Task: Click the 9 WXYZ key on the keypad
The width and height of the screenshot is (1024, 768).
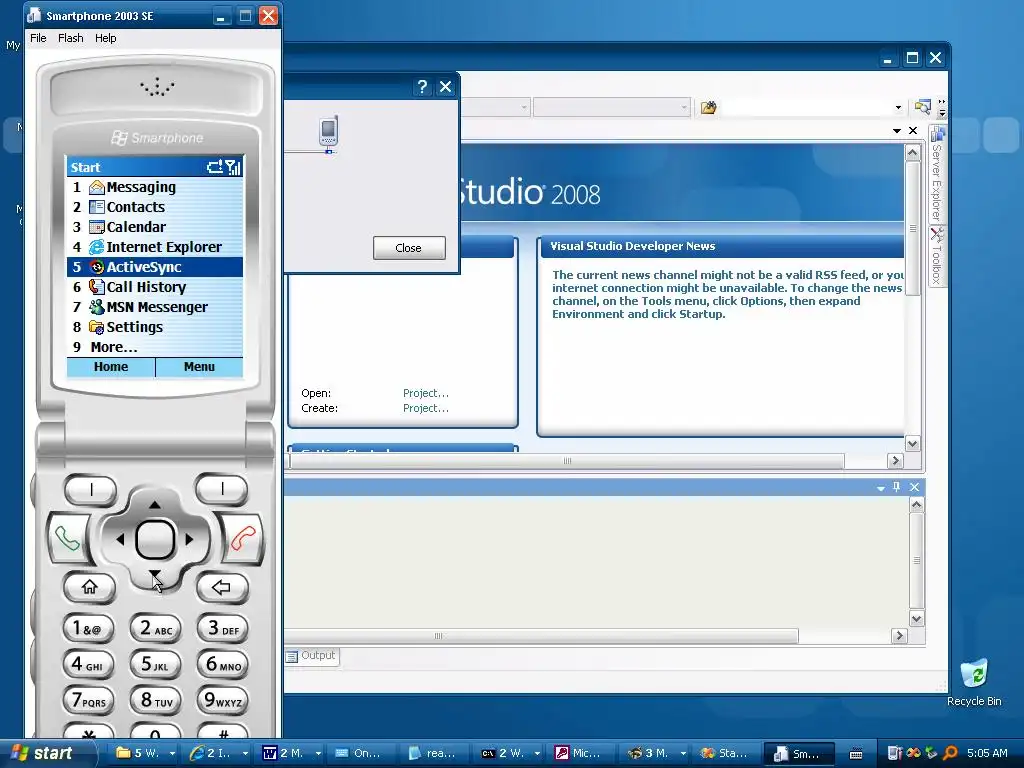Action: click(223, 700)
